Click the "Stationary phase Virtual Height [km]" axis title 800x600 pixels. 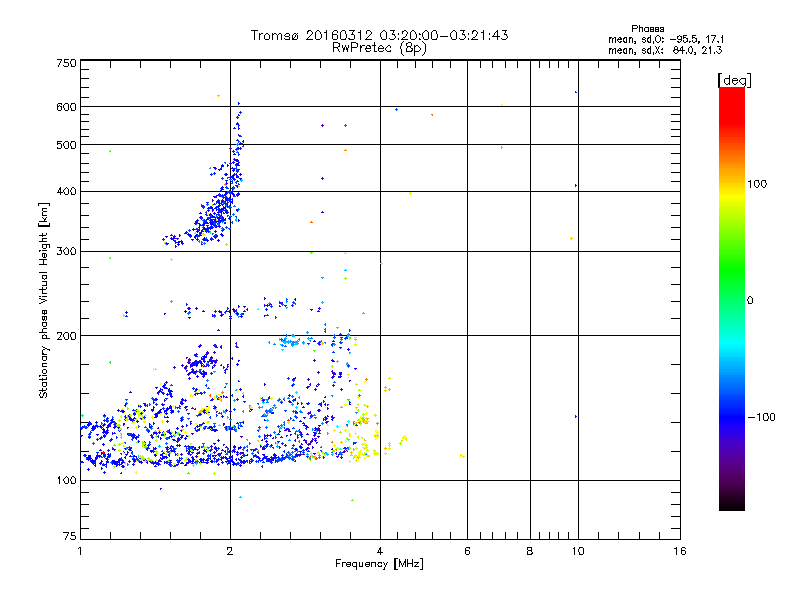44,301
